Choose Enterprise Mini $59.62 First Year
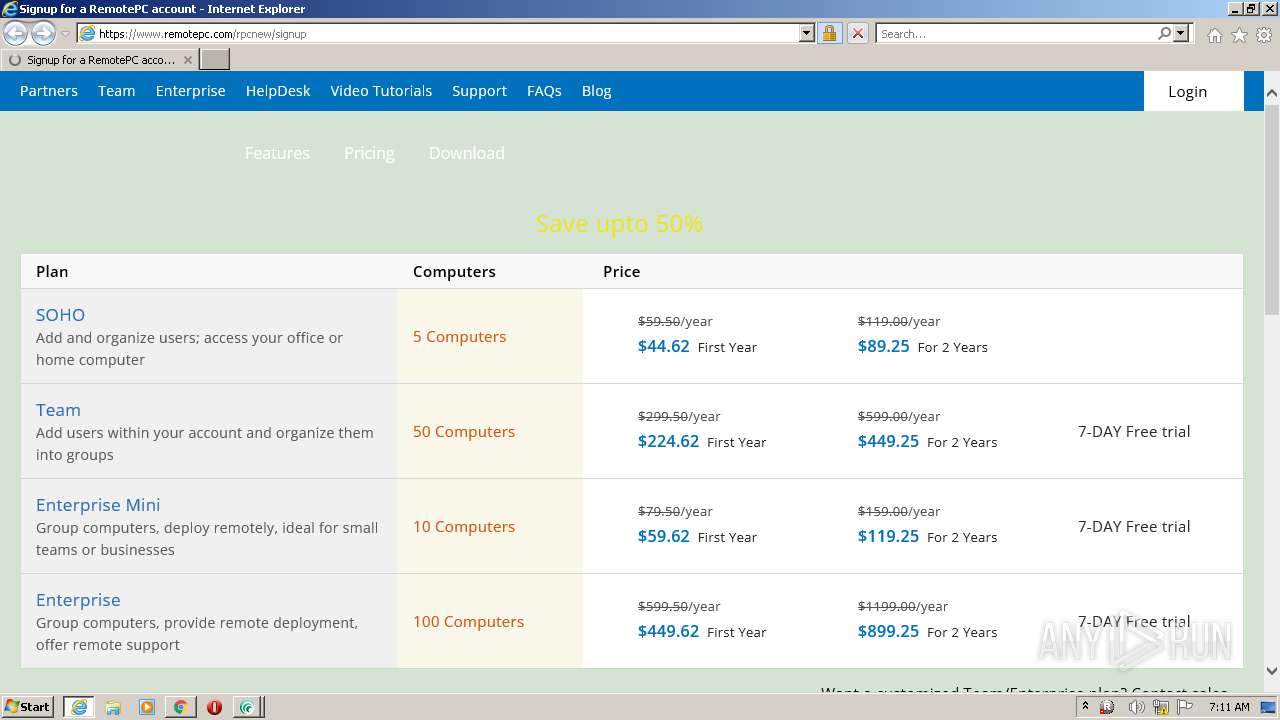Image resolution: width=1280 pixels, height=720 pixels. pyautogui.click(x=697, y=537)
